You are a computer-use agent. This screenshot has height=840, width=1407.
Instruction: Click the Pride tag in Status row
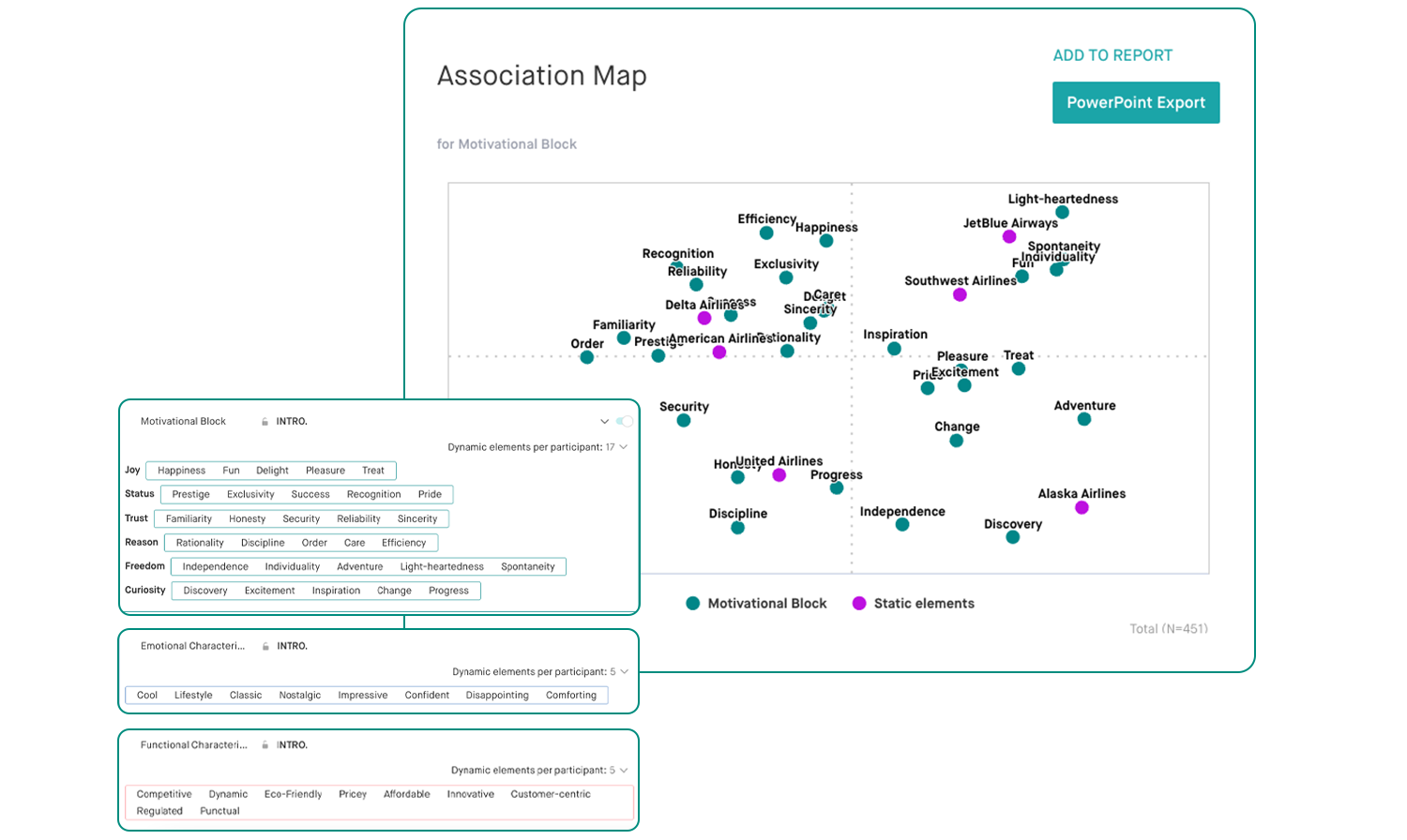[x=430, y=494]
